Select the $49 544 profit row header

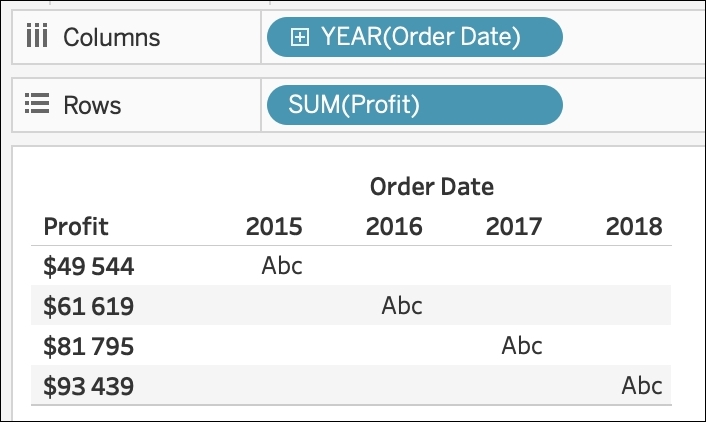pyautogui.click(x=89, y=266)
